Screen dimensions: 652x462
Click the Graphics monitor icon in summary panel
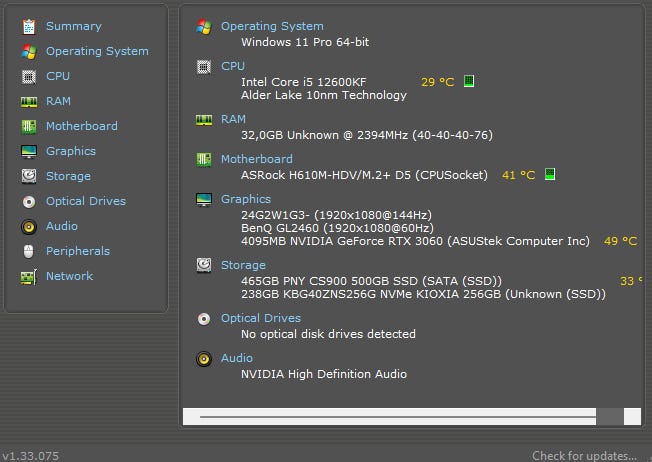(204, 200)
